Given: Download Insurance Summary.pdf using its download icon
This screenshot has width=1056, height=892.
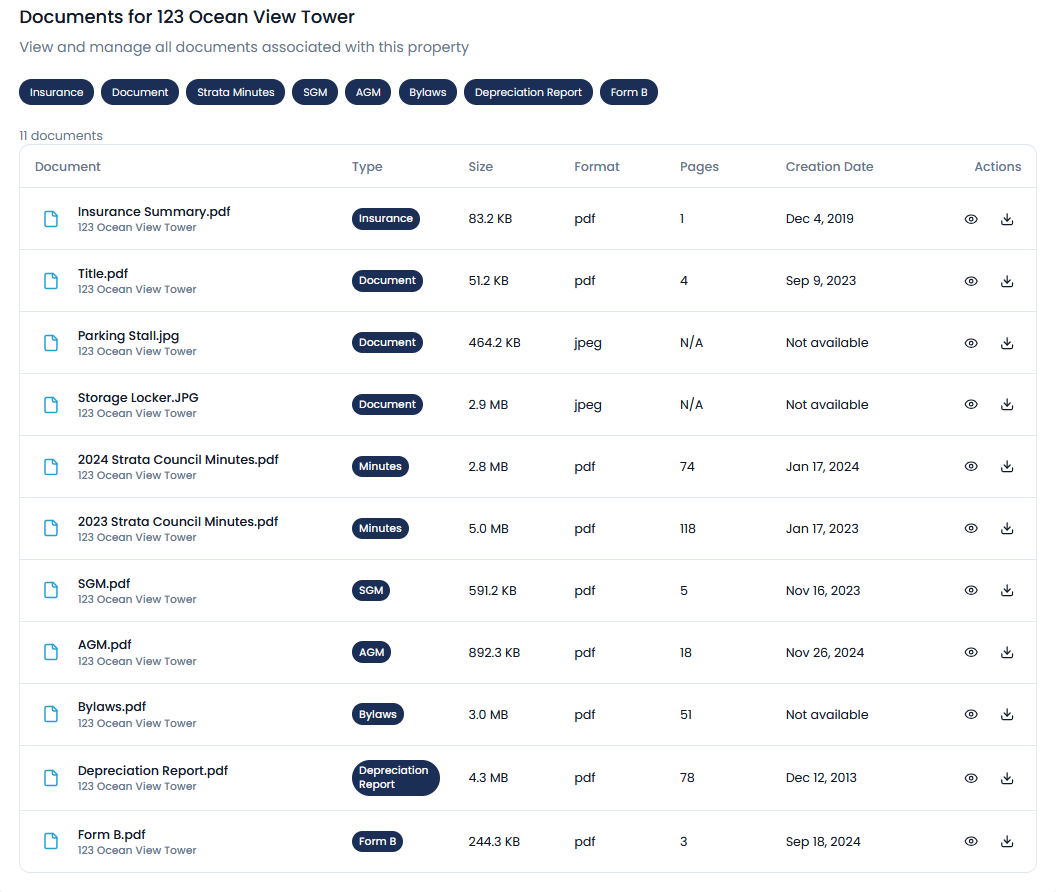Looking at the screenshot, I should tap(1007, 218).
